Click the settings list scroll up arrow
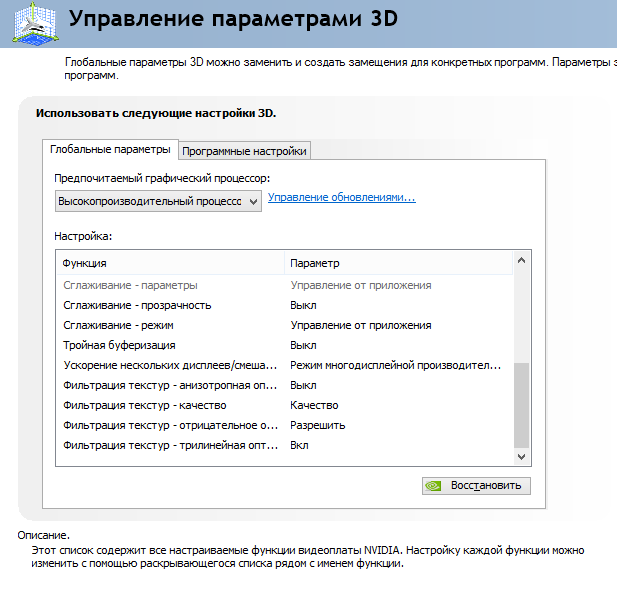Screen dimensions: 617x592 coord(521,260)
